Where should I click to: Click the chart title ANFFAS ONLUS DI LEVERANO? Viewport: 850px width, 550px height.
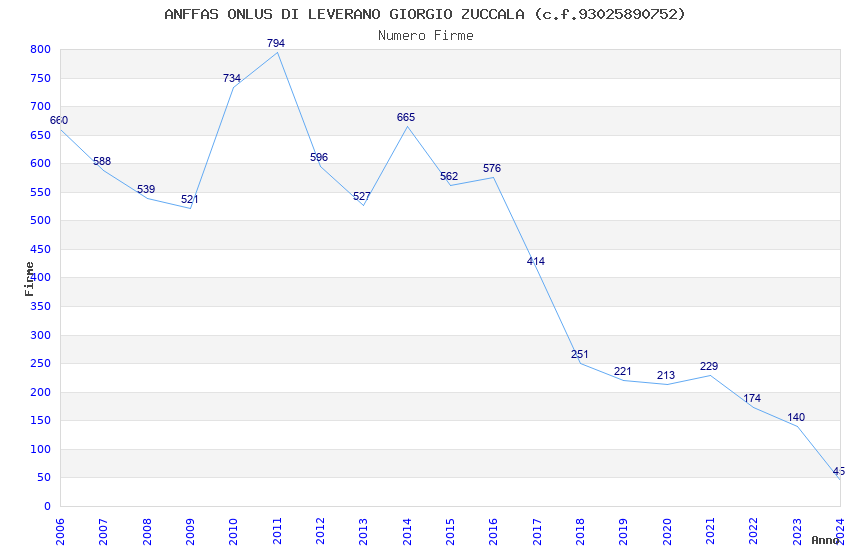click(425, 14)
